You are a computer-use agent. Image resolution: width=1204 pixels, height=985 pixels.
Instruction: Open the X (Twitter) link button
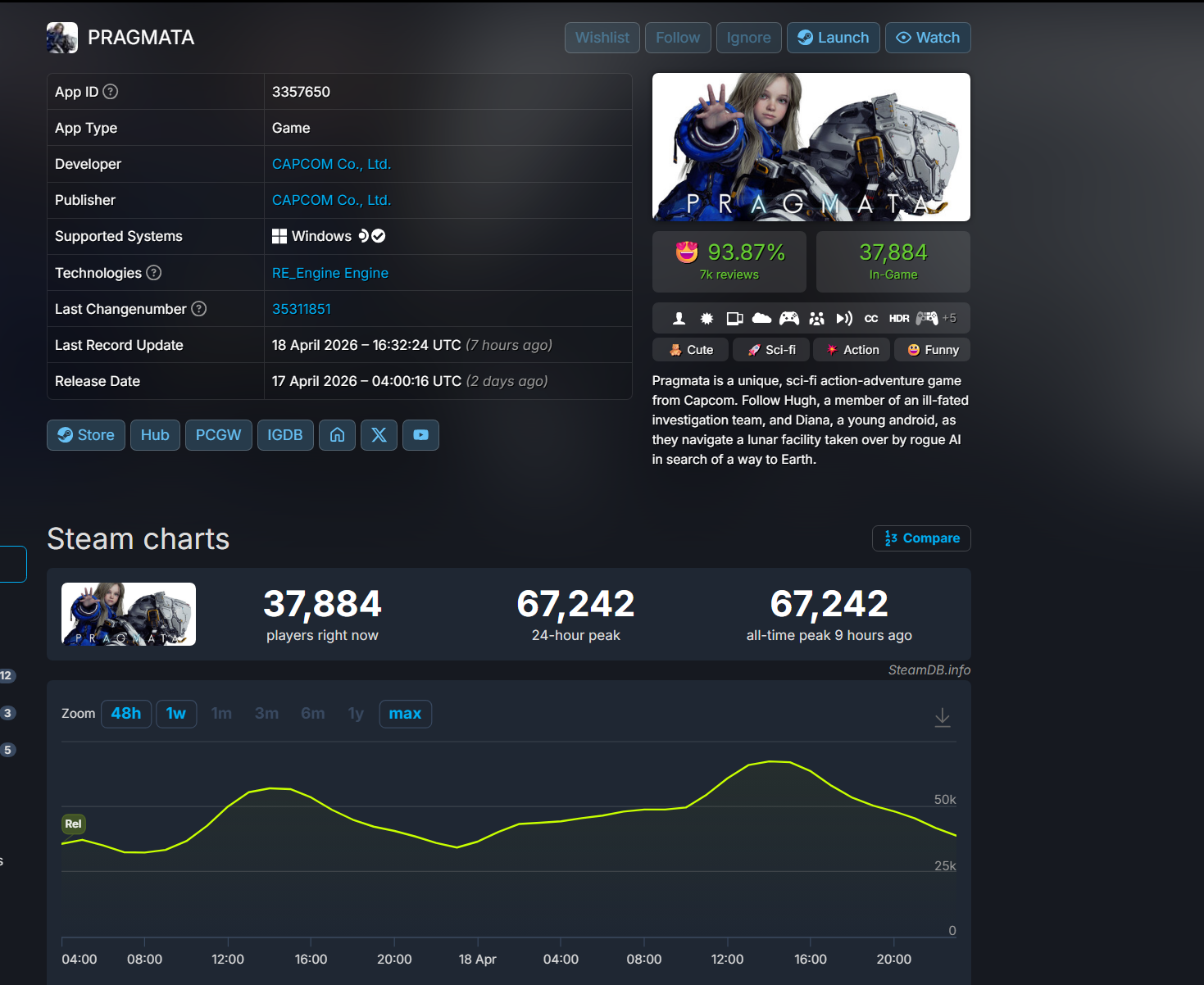point(379,435)
